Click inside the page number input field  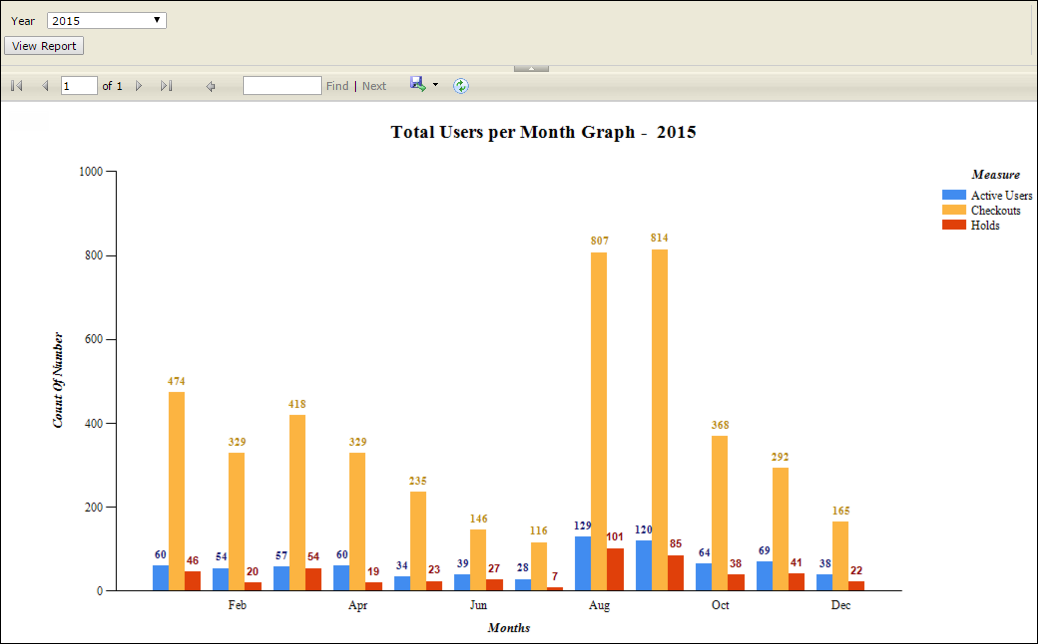click(79, 85)
